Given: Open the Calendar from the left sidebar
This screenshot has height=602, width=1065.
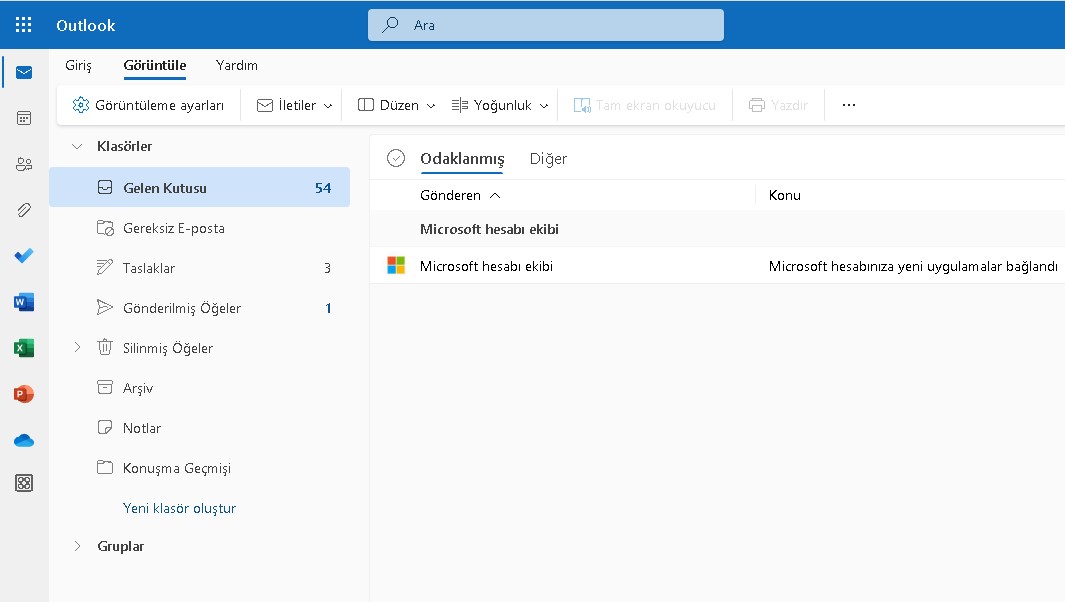Looking at the screenshot, I should 24,117.
